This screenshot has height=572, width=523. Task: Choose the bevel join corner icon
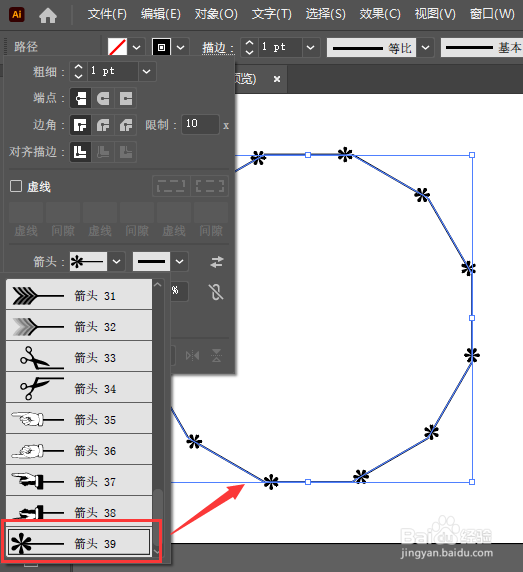(125, 125)
